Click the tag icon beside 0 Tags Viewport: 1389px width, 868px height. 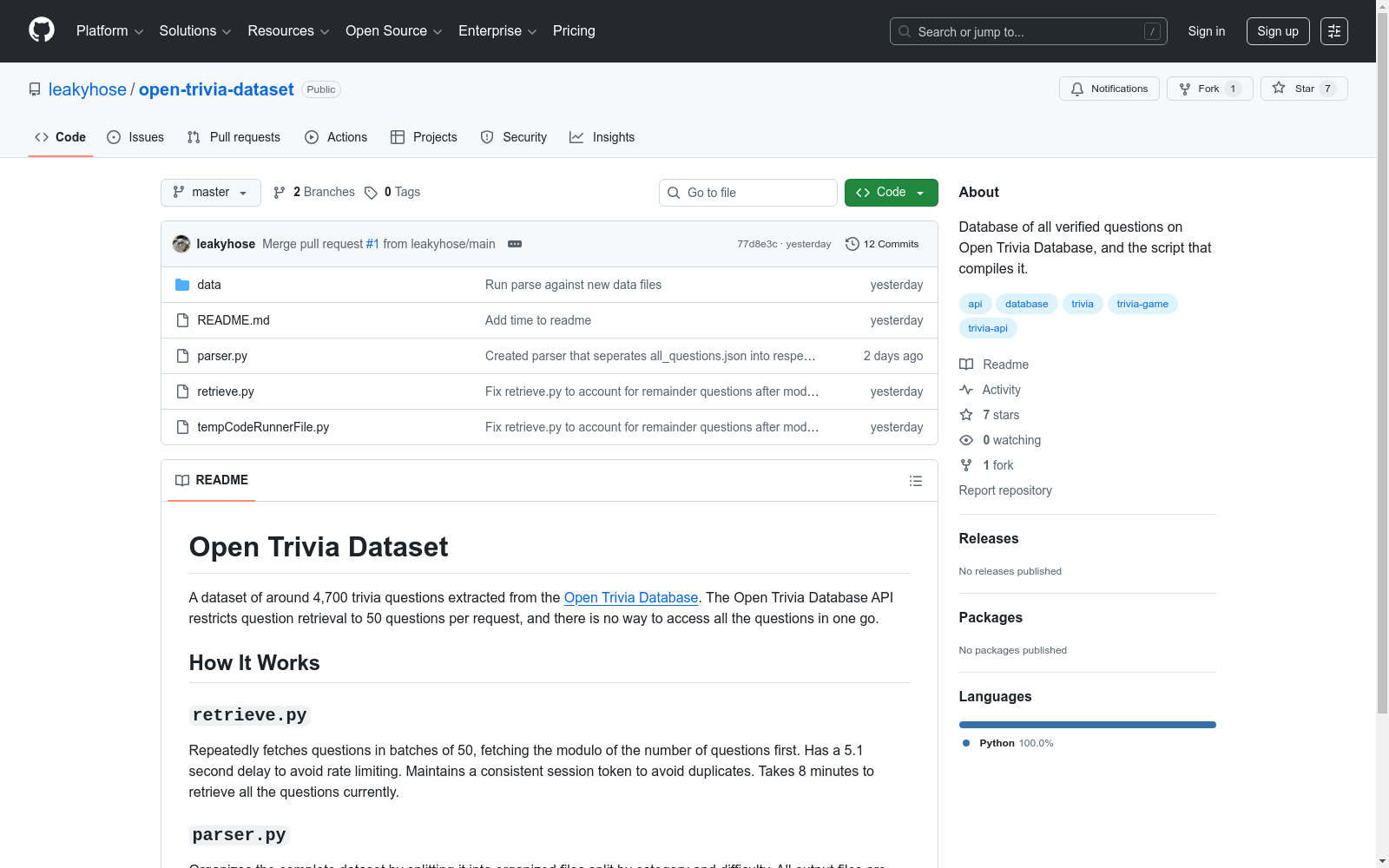tap(371, 193)
